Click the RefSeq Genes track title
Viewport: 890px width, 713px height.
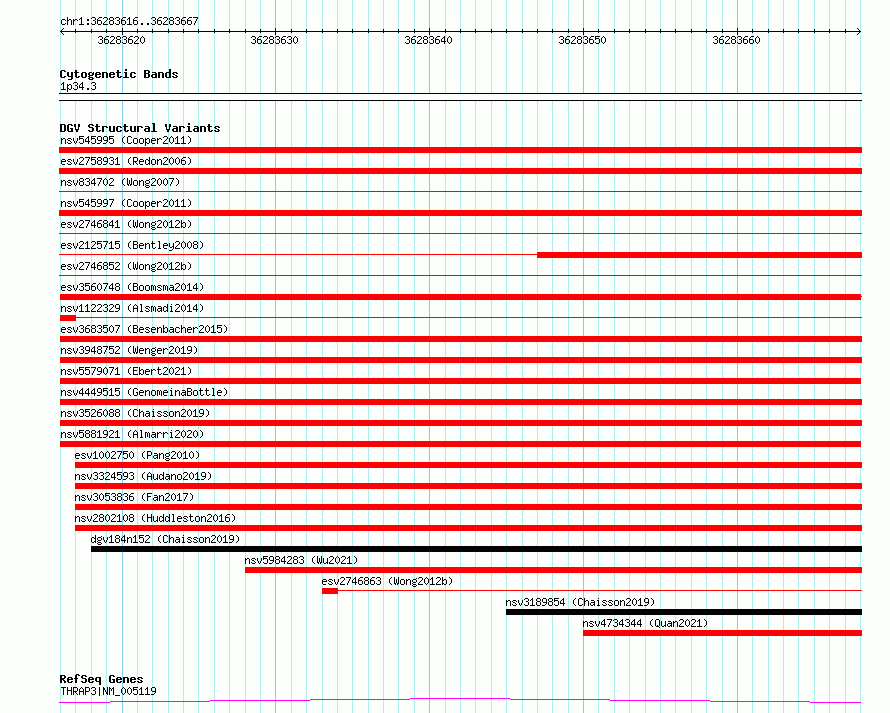(x=101, y=679)
